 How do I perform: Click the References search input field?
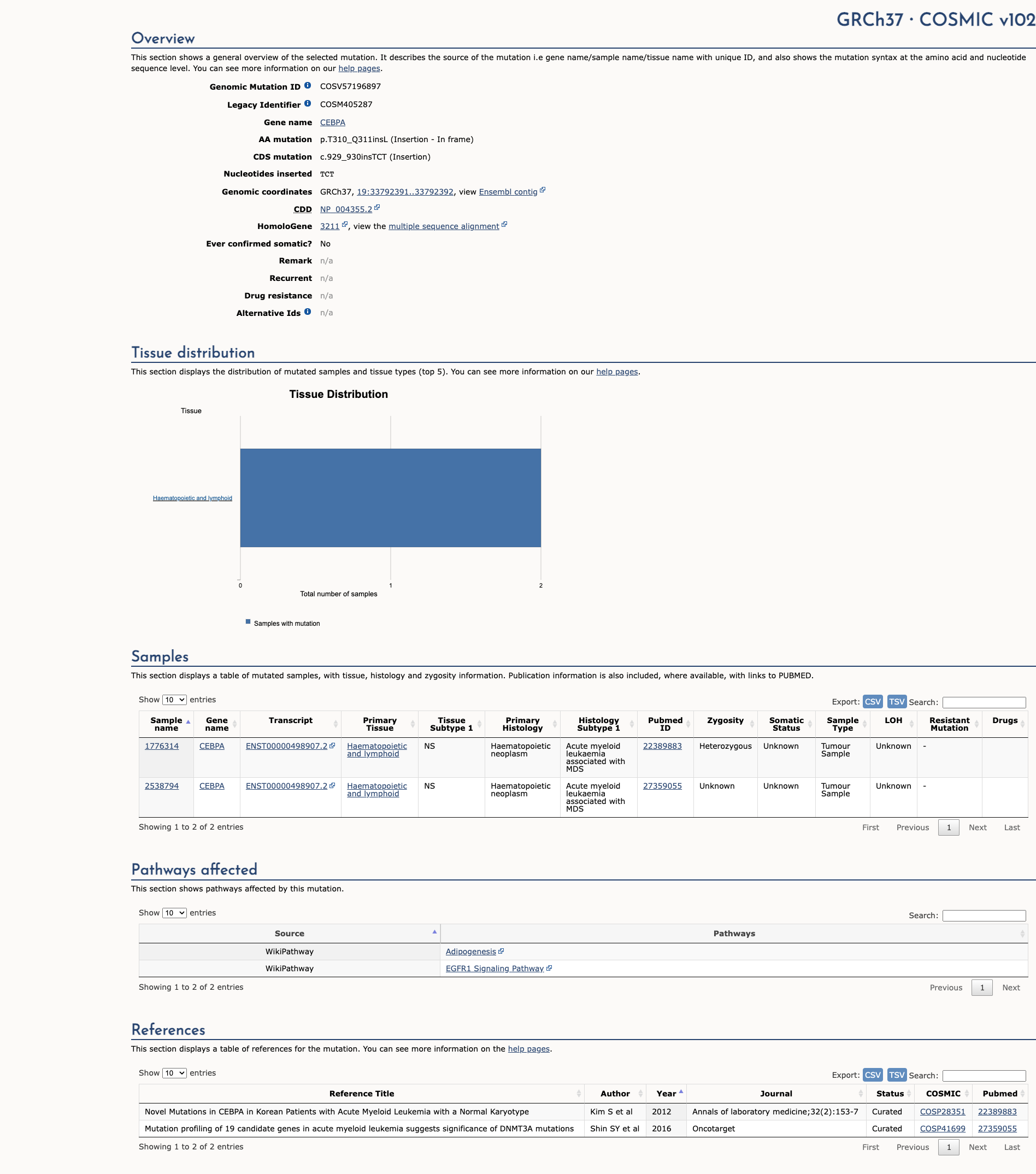(984, 1075)
